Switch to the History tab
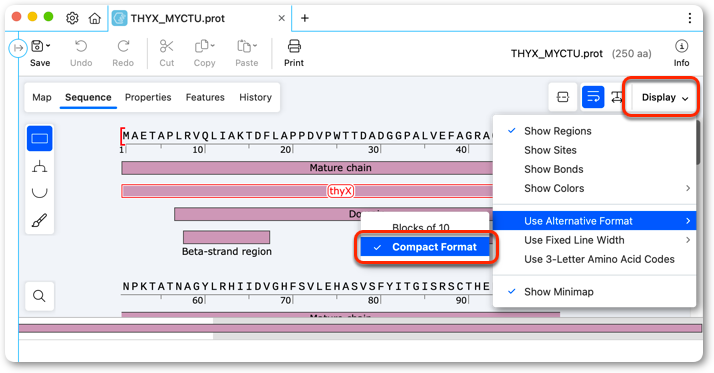The image size is (714, 373). coord(255,97)
